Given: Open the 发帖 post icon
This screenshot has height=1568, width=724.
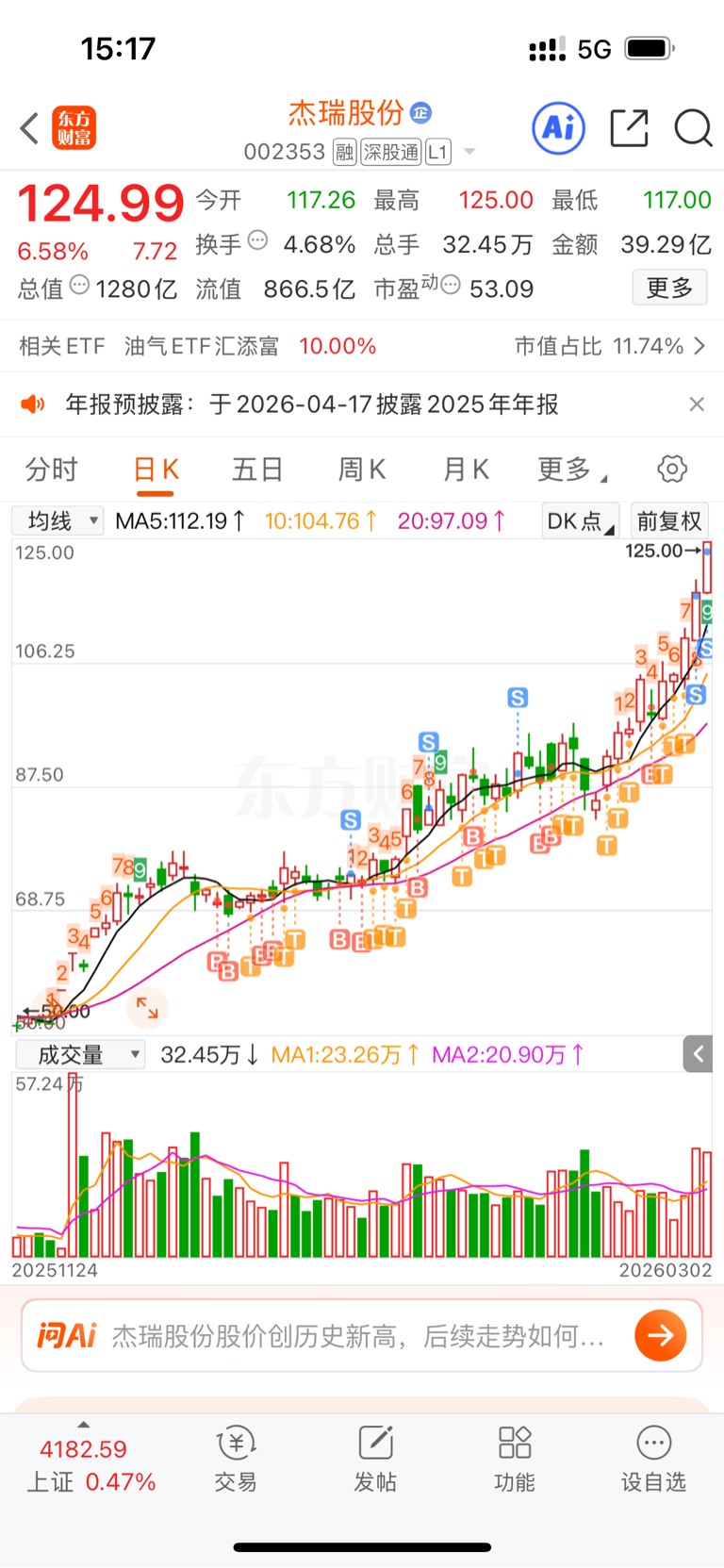Looking at the screenshot, I should click(375, 1460).
